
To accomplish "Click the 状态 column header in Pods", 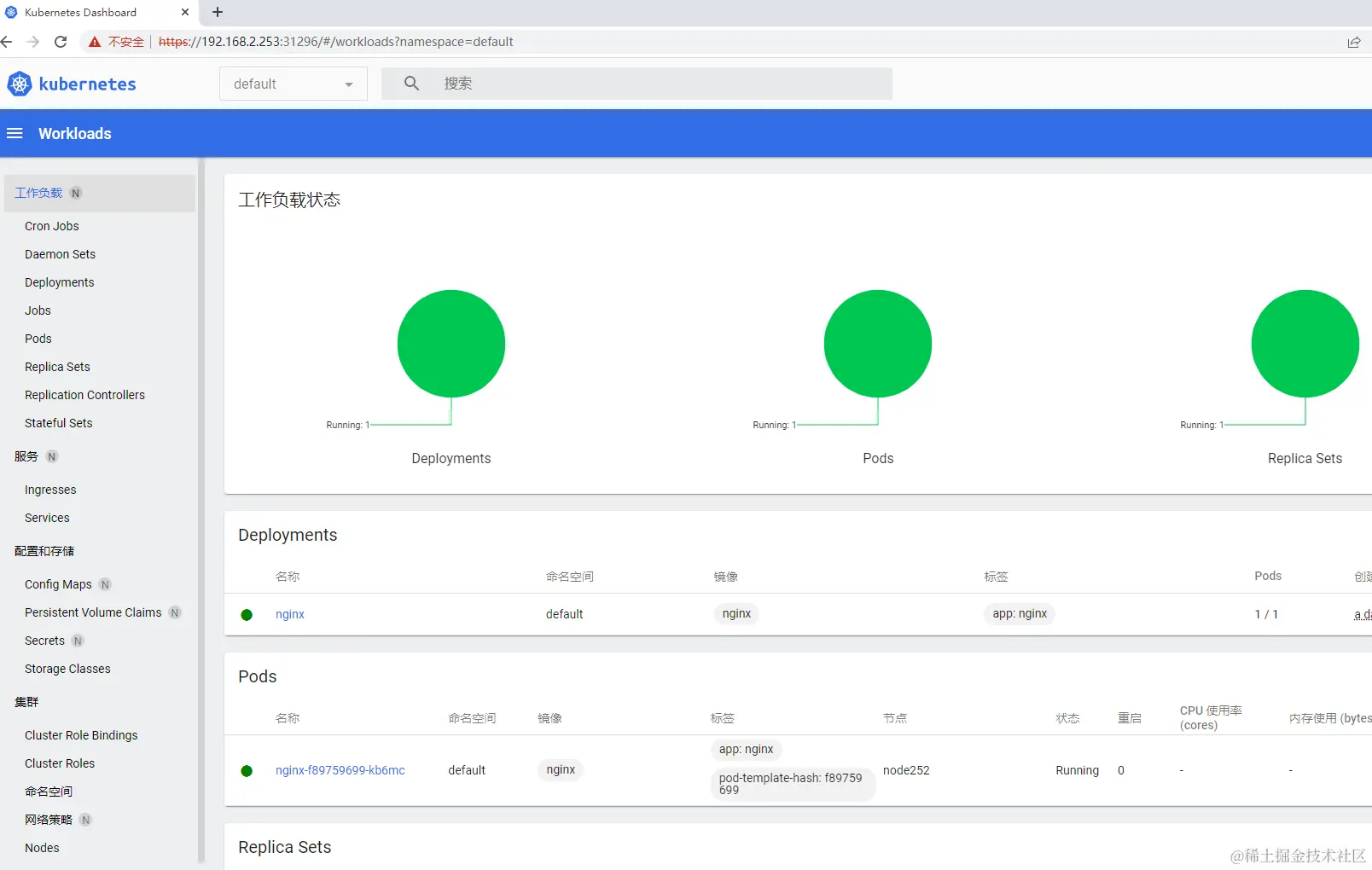I will point(1067,718).
